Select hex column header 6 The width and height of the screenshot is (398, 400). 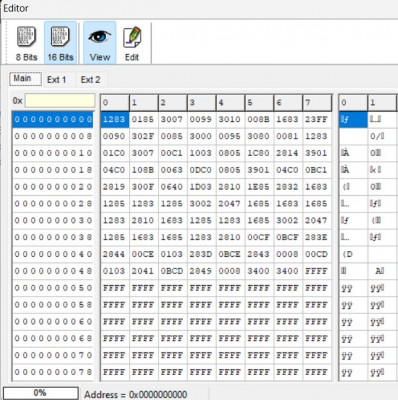(288, 103)
